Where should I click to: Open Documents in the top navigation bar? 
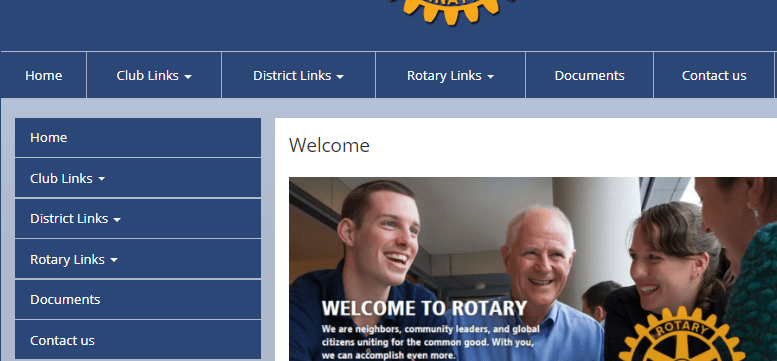590,75
